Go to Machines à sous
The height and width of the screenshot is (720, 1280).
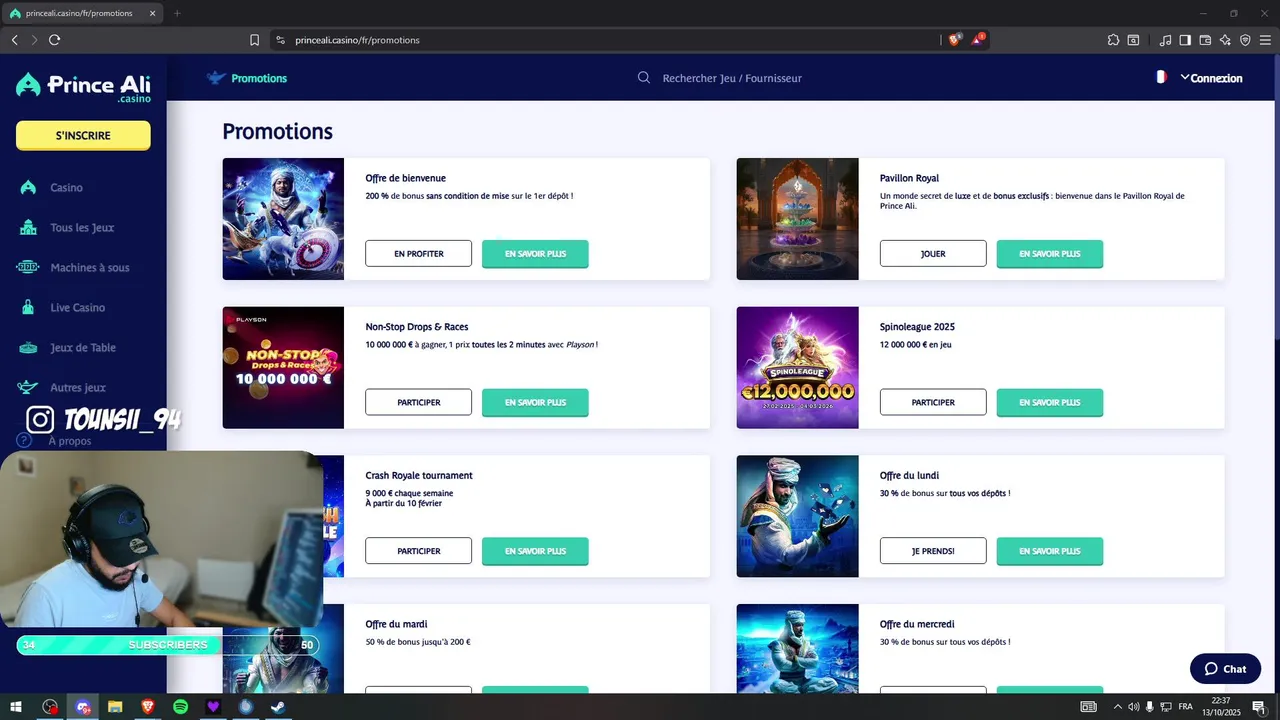pyautogui.click(x=90, y=267)
